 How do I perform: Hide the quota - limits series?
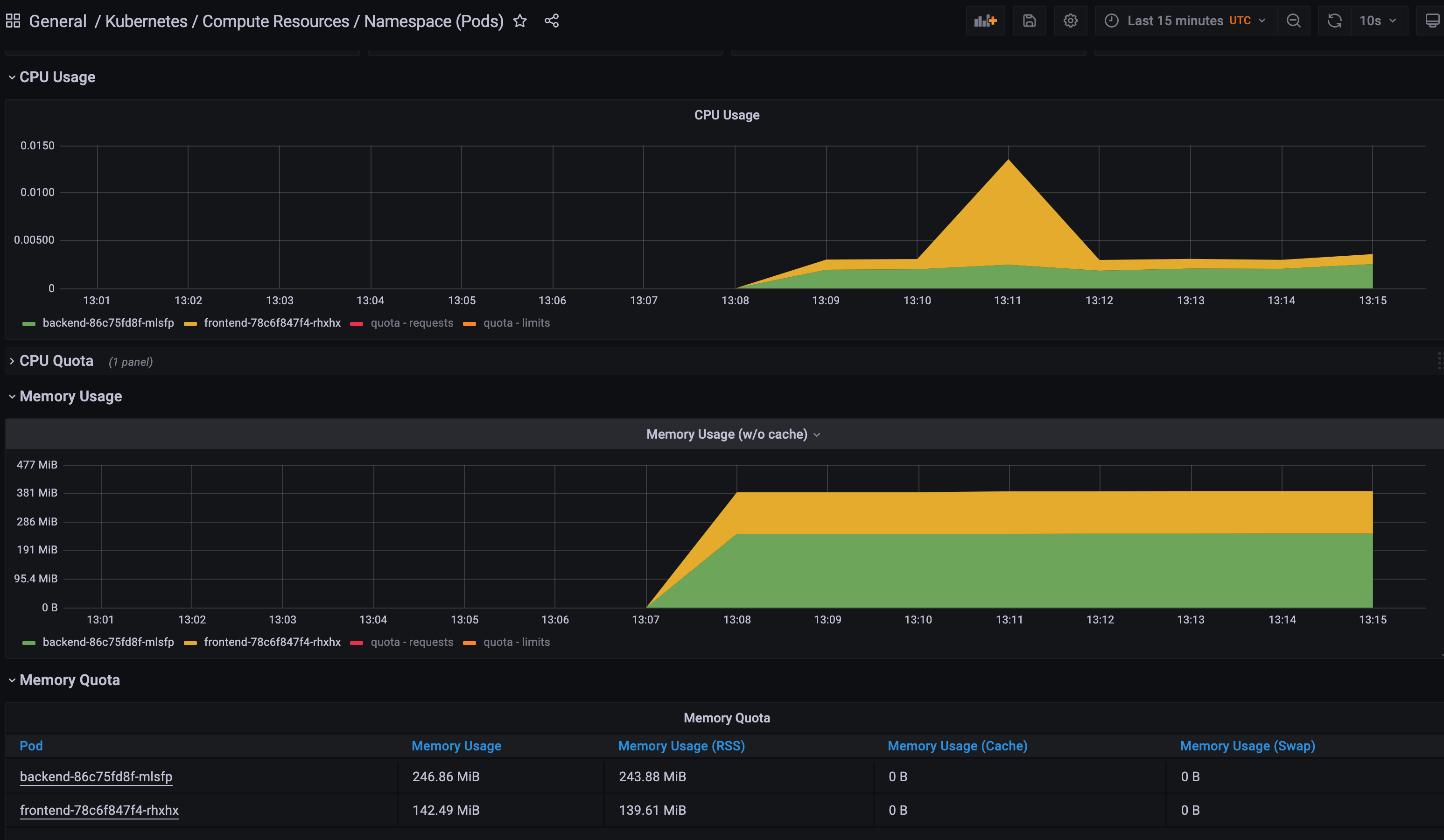(x=516, y=322)
